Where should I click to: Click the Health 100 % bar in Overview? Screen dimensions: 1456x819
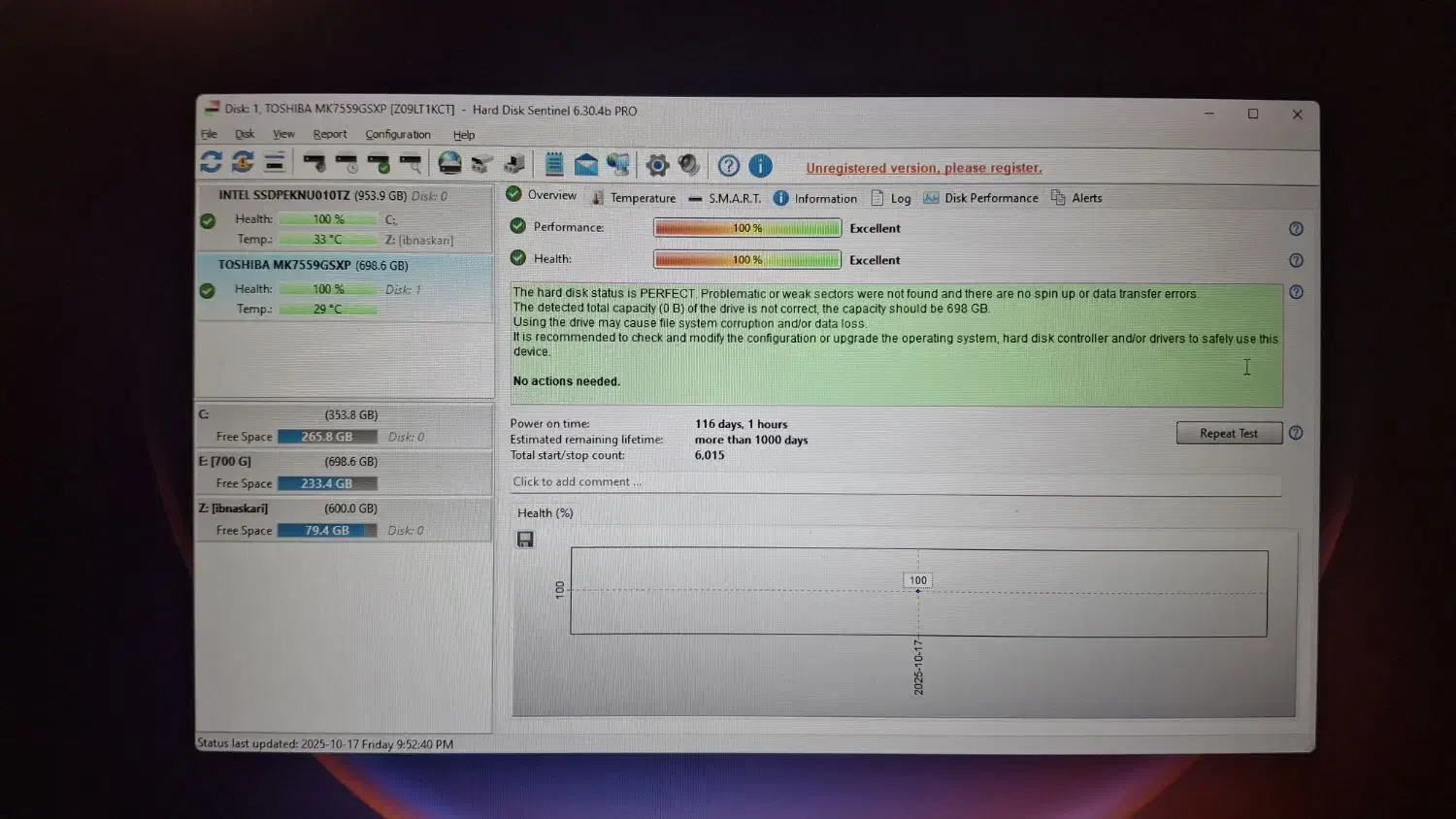tap(747, 260)
